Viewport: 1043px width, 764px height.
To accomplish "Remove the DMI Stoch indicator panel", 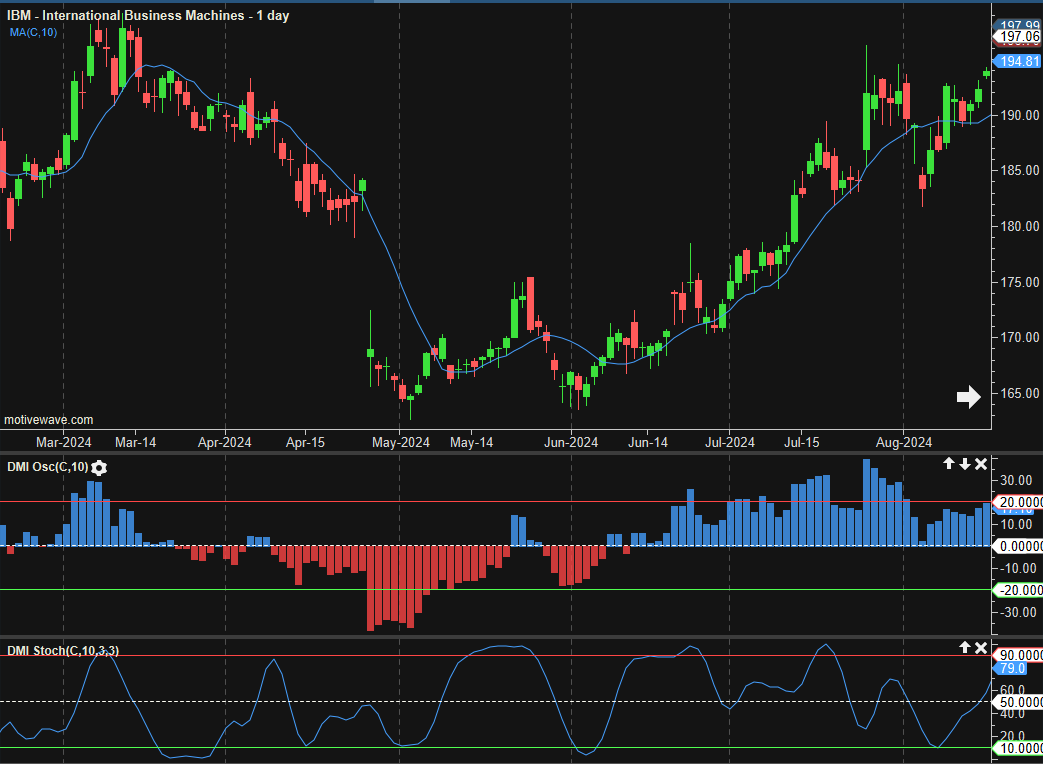I will [981, 648].
